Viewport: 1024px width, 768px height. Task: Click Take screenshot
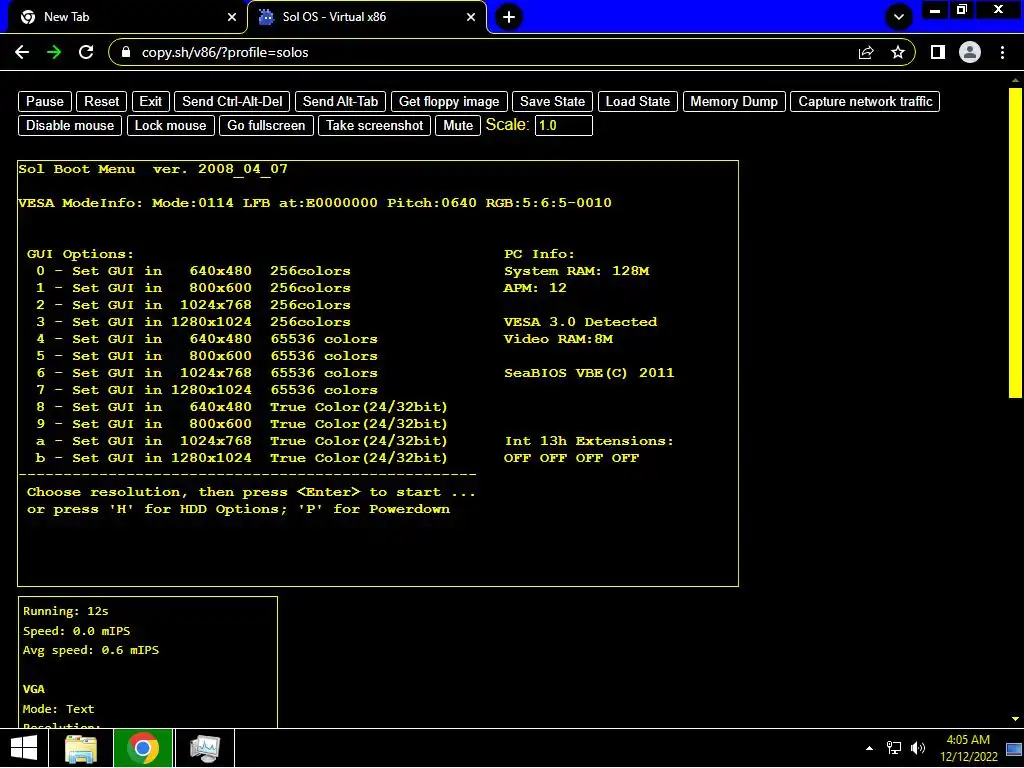pyautogui.click(x=375, y=125)
